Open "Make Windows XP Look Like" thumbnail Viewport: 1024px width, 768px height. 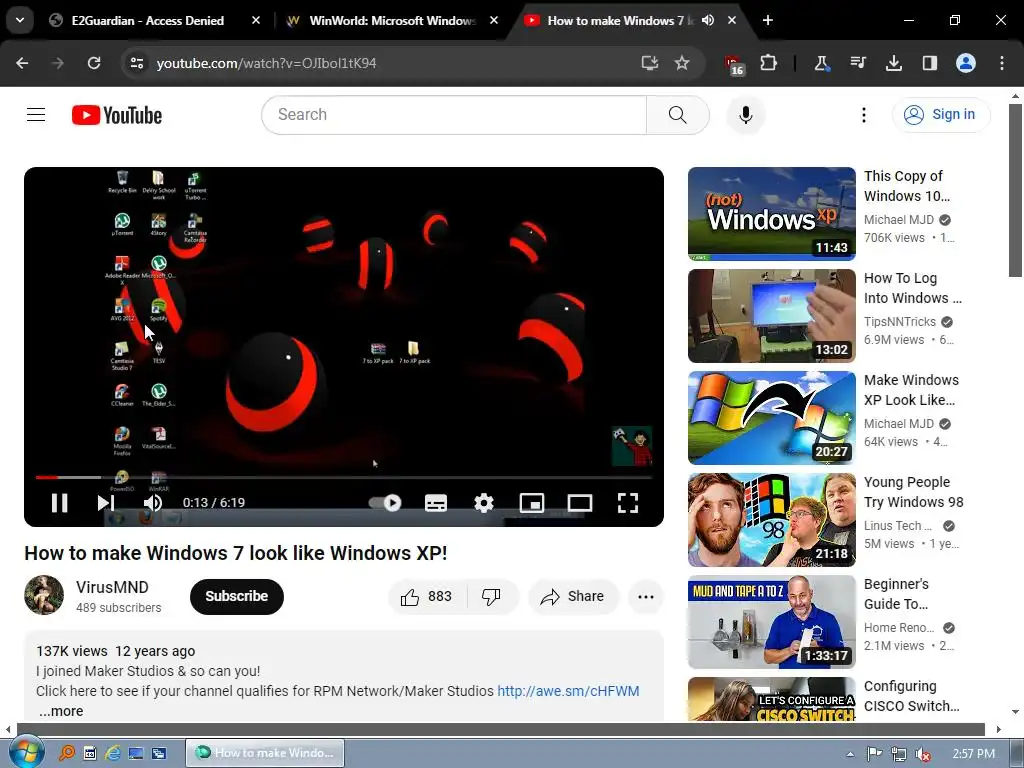point(771,418)
